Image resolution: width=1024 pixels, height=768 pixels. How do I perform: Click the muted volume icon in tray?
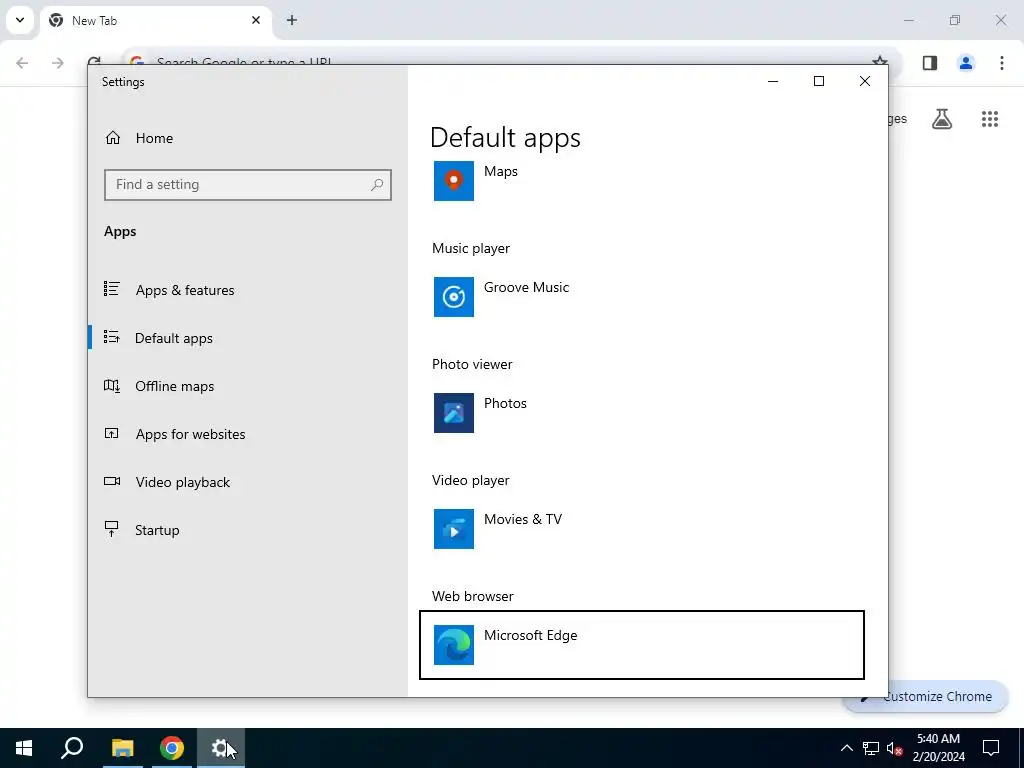(x=894, y=748)
